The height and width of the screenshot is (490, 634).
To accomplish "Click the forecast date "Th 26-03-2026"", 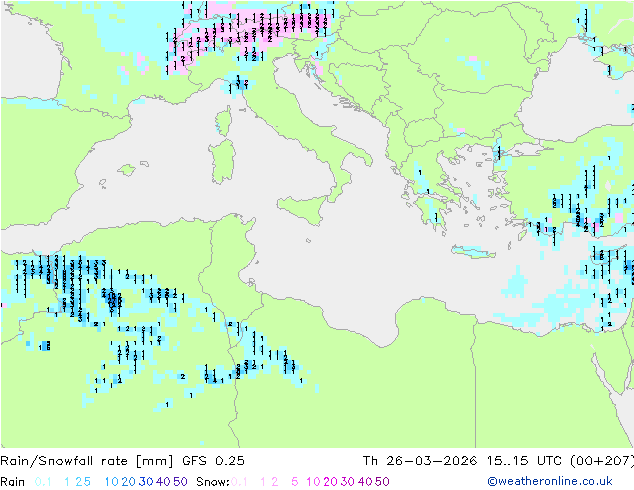I will [420, 461].
